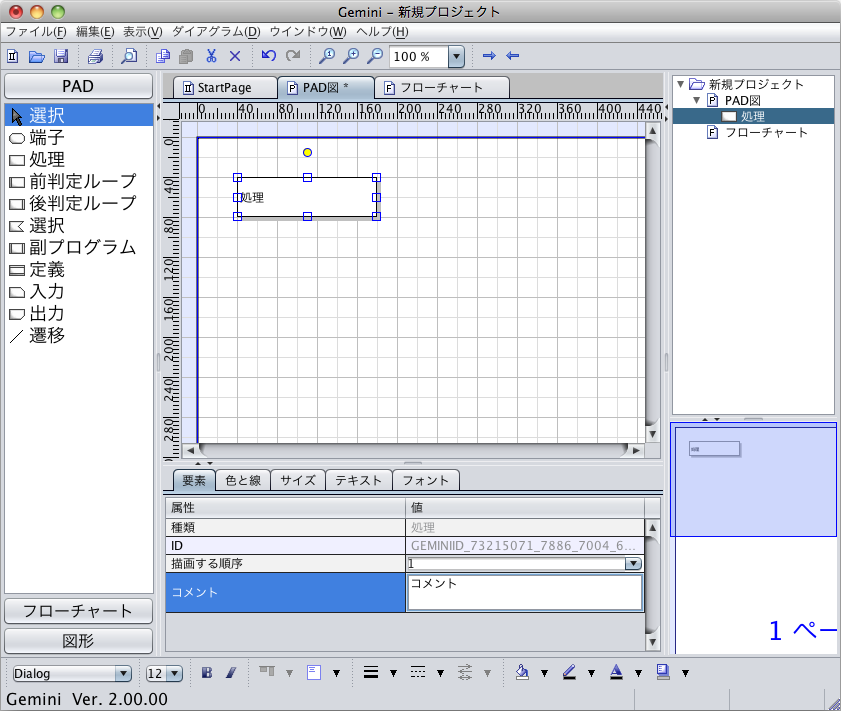Select the 処理 process shape tool

coord(79,160)
